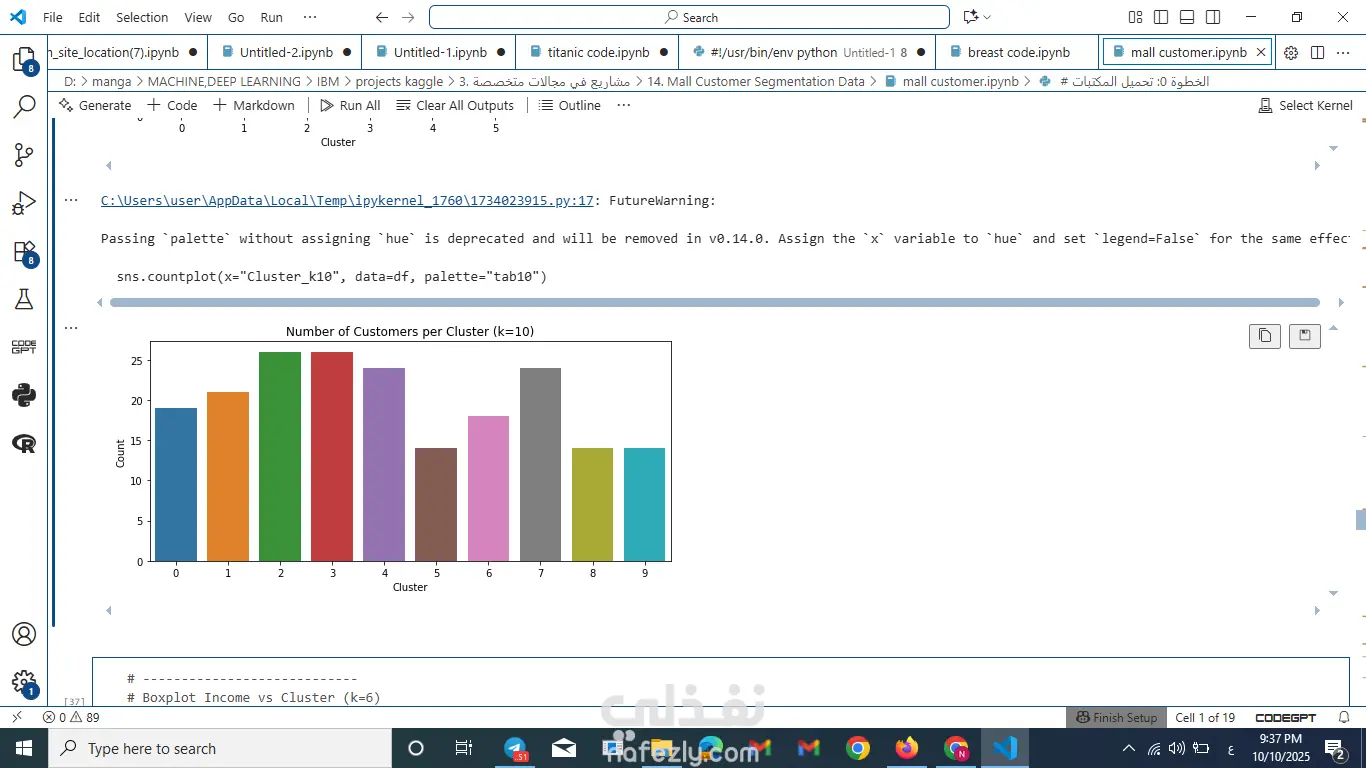
Task: Open the Testing flask view
Action: pyautogui.click(x=24, y=299)
